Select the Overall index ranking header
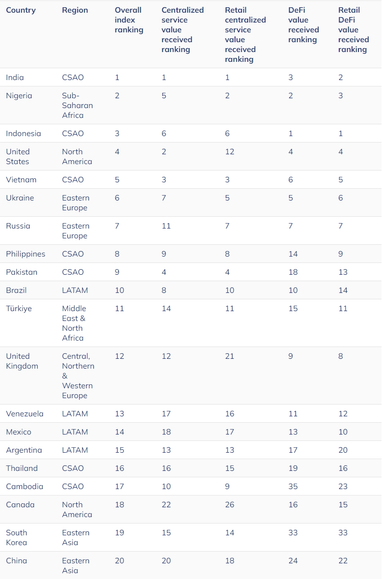This screenshot has height=579, width=382. pyautogui.click(x=129, y=20)
